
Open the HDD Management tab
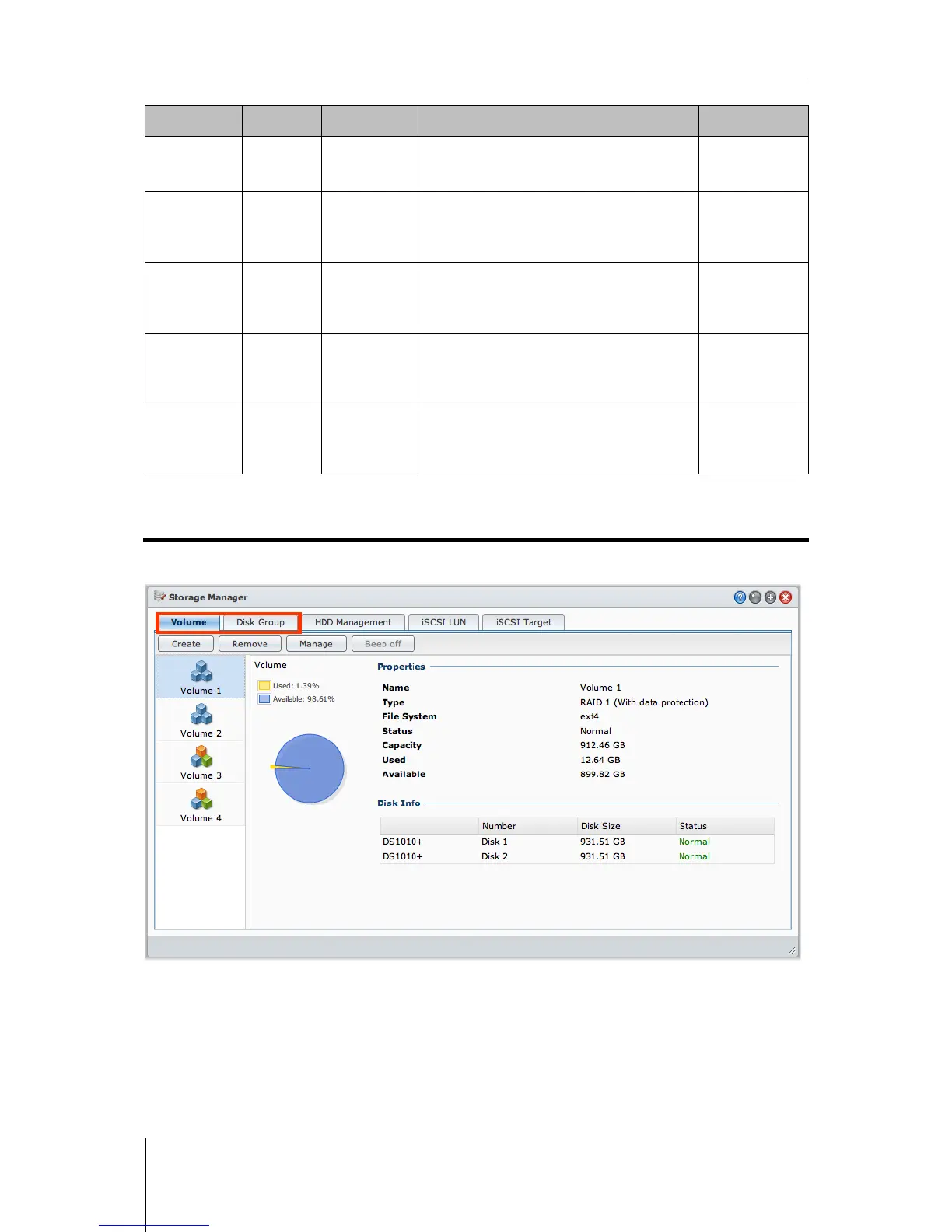click(353, 622)
